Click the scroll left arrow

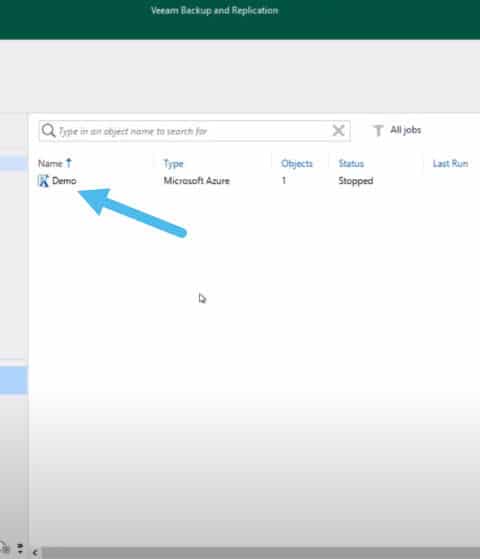tap(35, 553)
